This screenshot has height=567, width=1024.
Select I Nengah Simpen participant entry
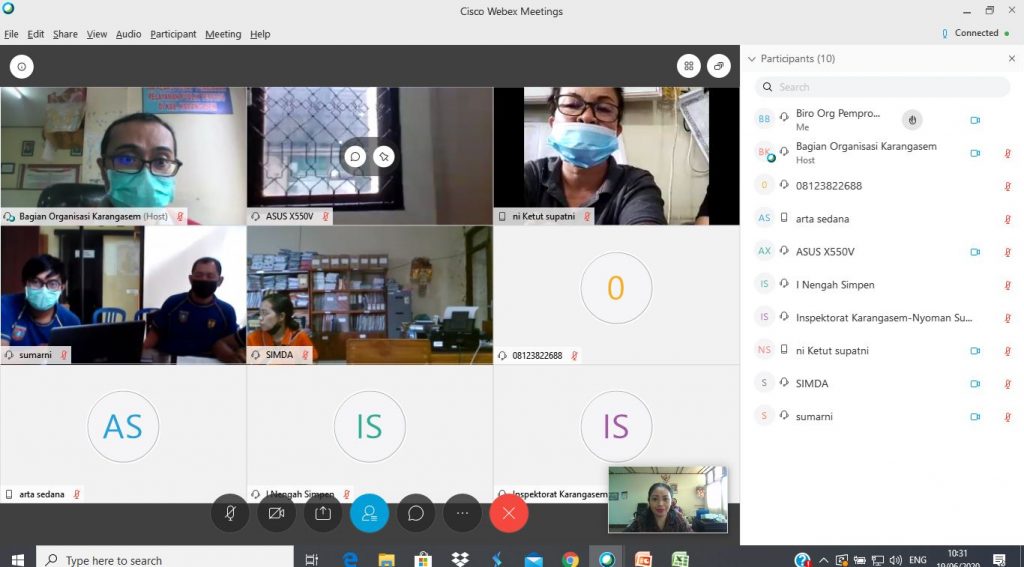point(834,285)
